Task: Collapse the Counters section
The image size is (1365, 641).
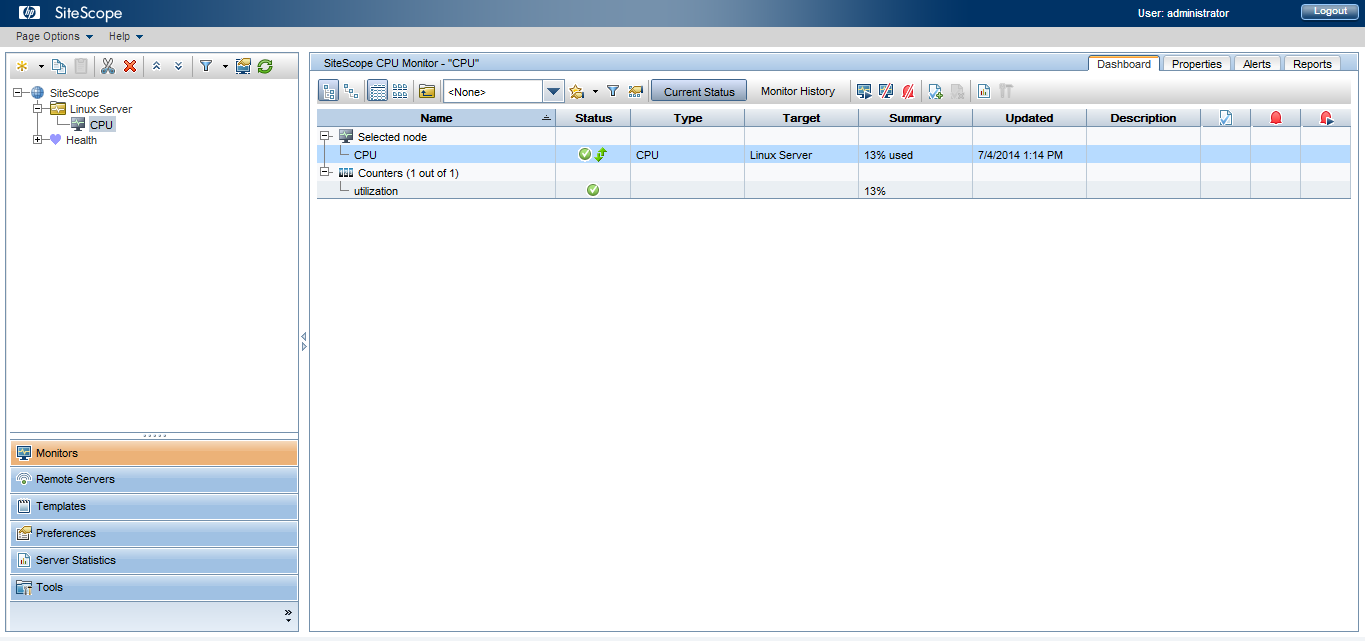Action: (x=324, y=173)
